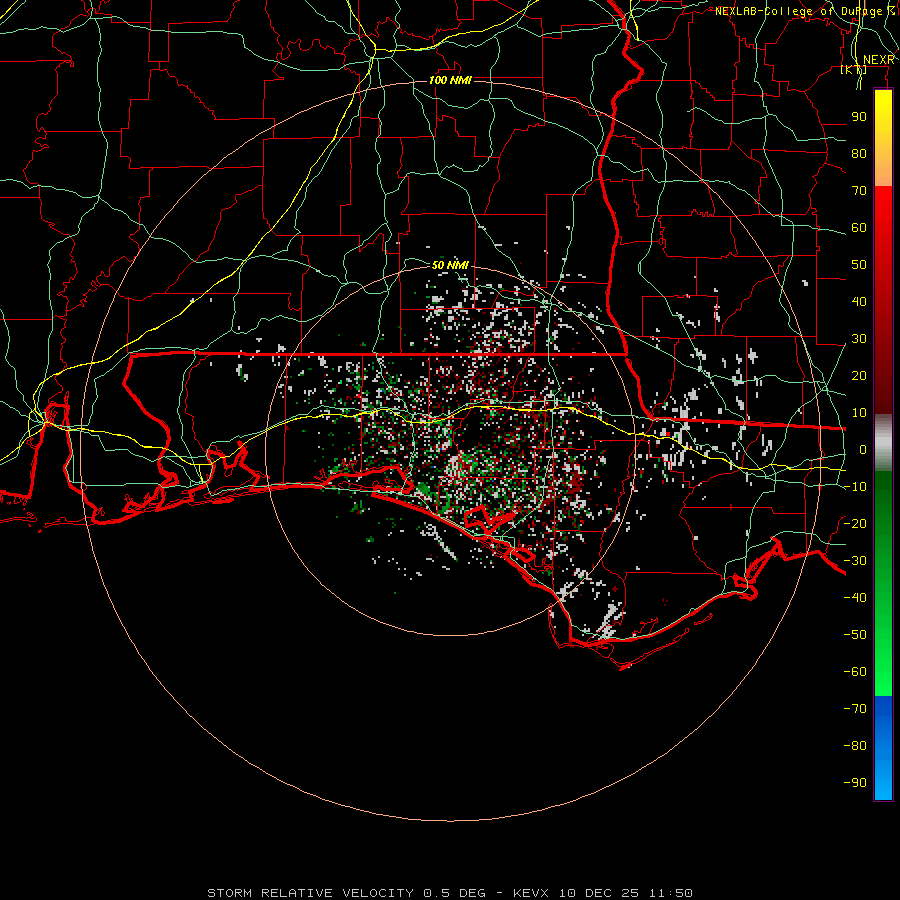The height and width of the screenshot is (900, 900).
Task: Click the gray zero-velocity color bar segment
Action: click(883, 443)
